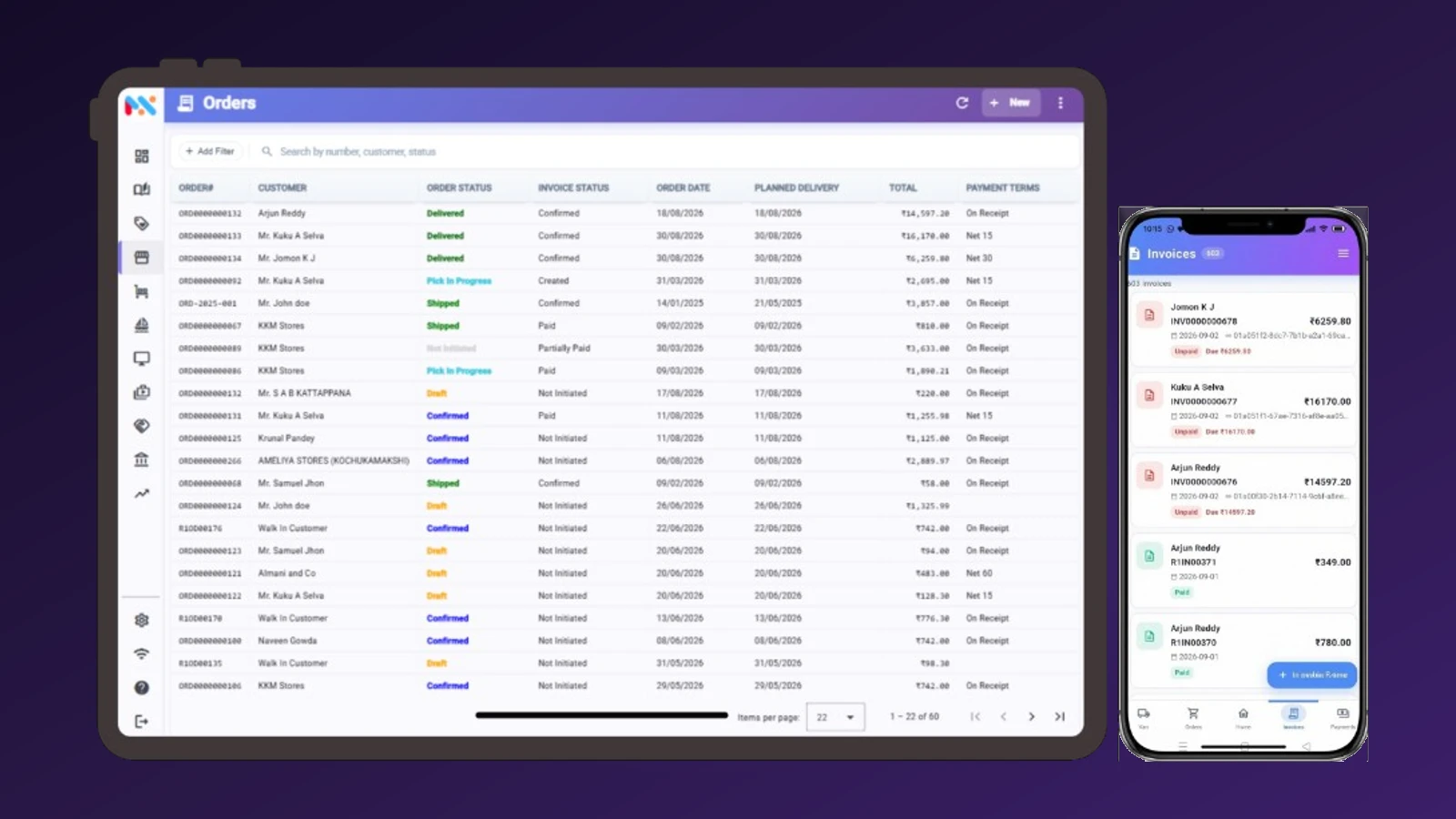
Task: Open order R1OD00176 for Walk In Customer
Action: point(626,528)
